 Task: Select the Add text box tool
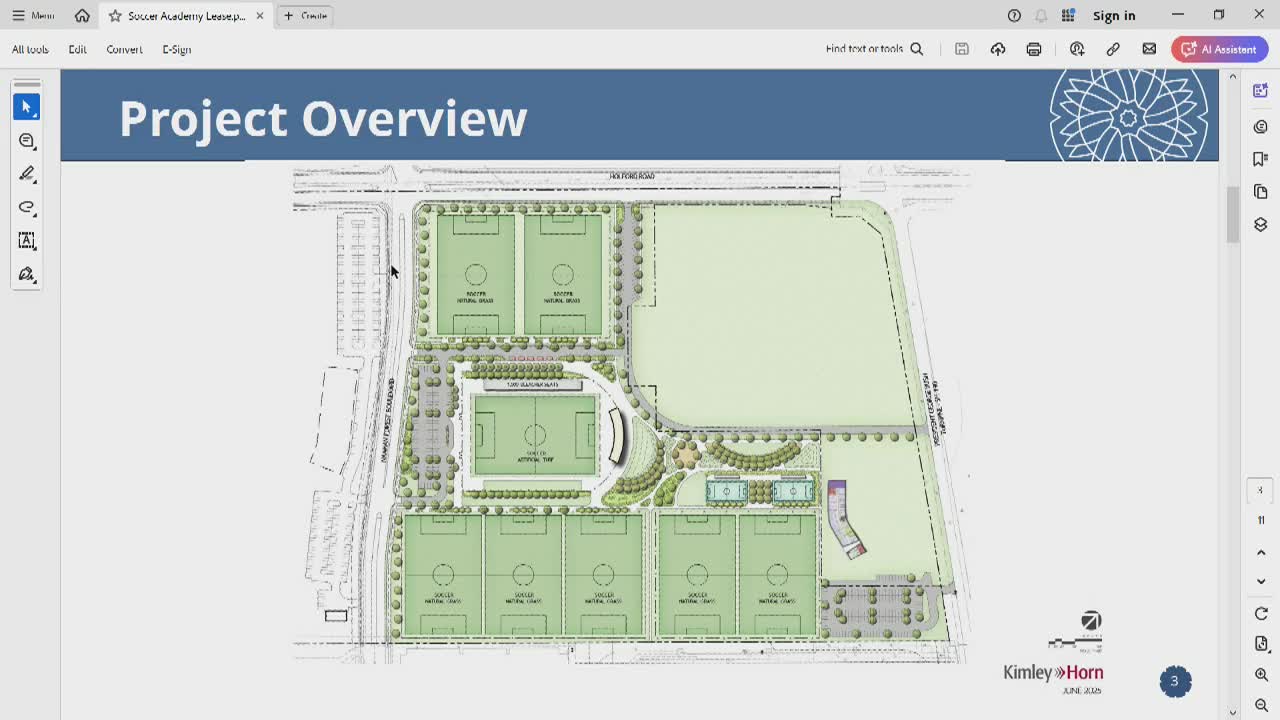(x=27, y=241)
